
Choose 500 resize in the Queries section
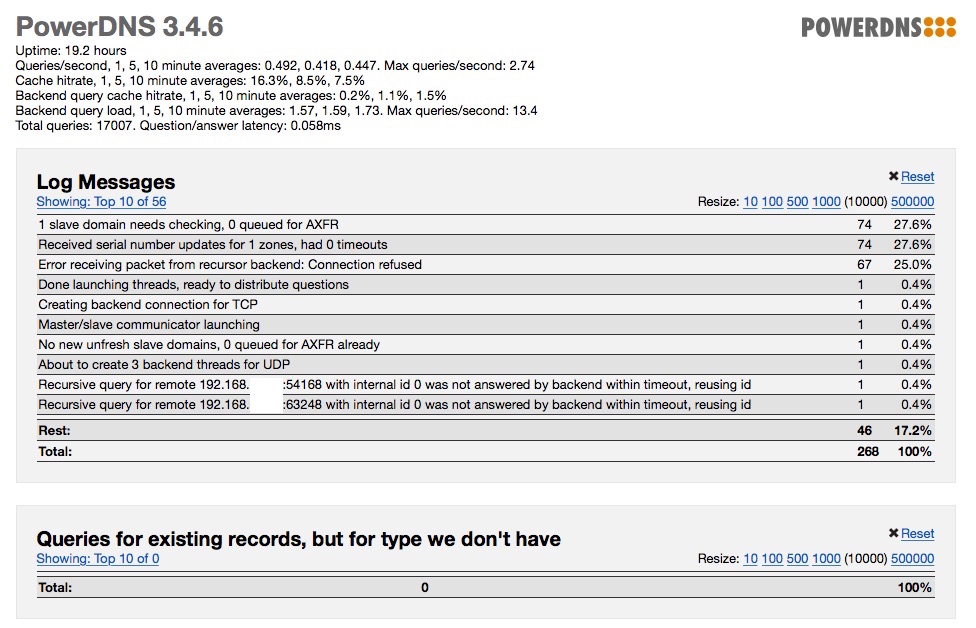click(x=797, y=559)
